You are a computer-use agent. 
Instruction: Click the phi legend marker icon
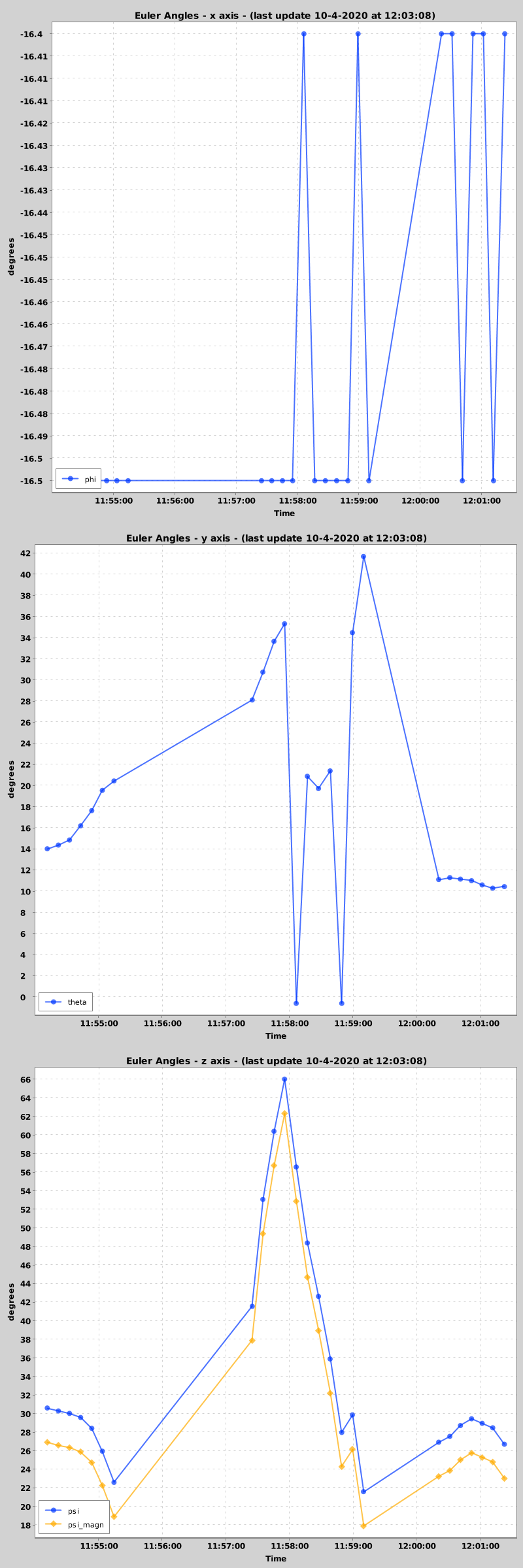point(71,479)
